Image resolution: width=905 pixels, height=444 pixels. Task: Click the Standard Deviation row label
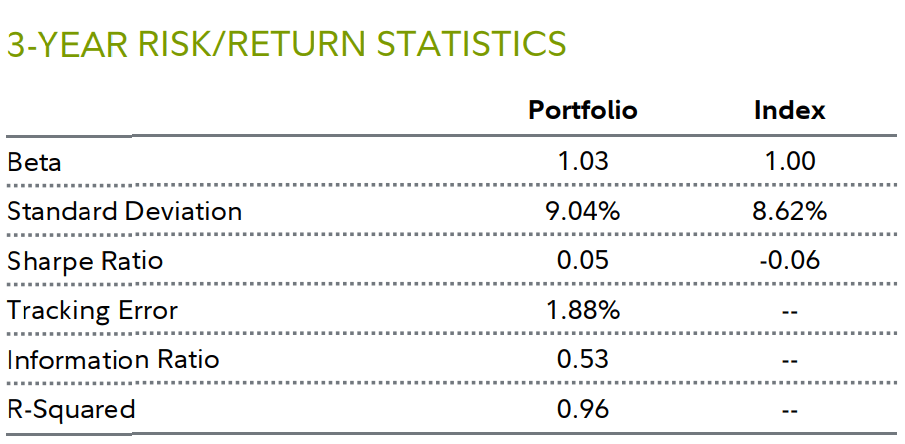(124, 211)
